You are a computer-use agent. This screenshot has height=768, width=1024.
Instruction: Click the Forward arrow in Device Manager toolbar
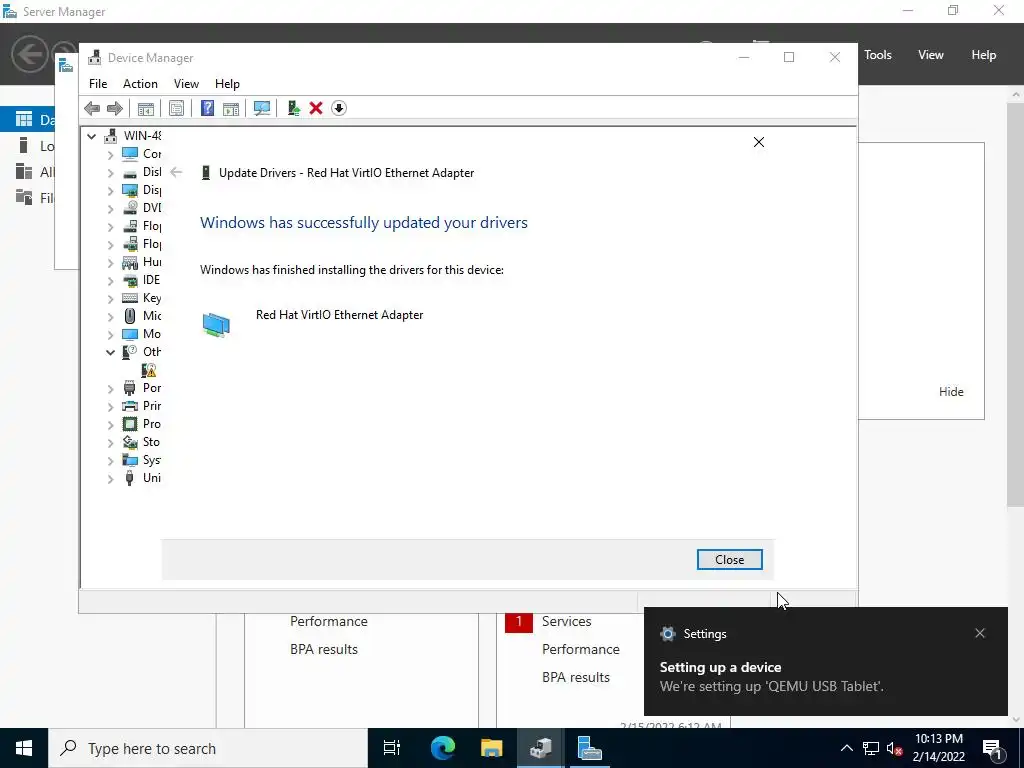coord(114,108)
